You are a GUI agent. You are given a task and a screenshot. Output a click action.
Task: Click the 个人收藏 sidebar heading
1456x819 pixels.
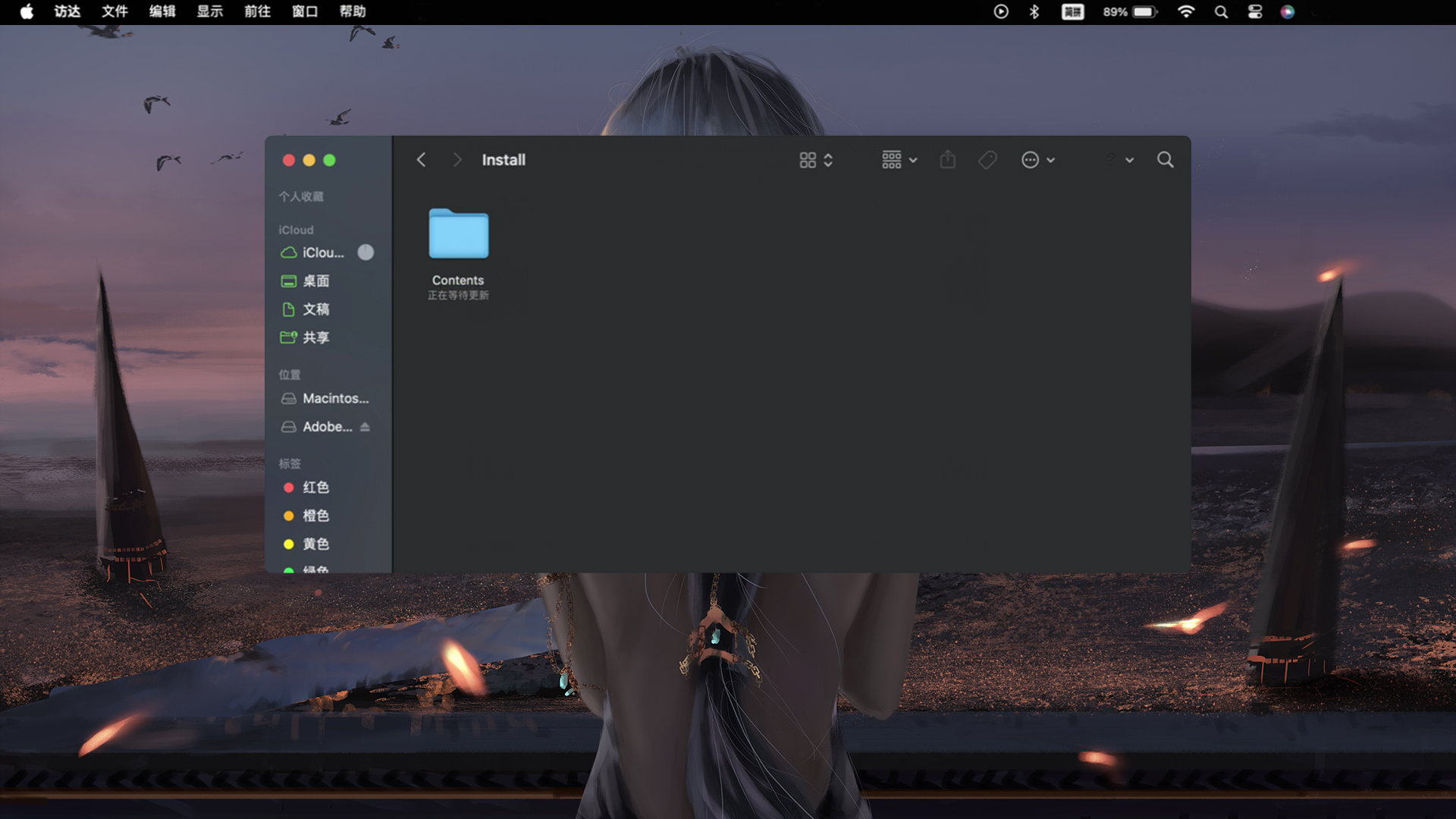(301, 196)
